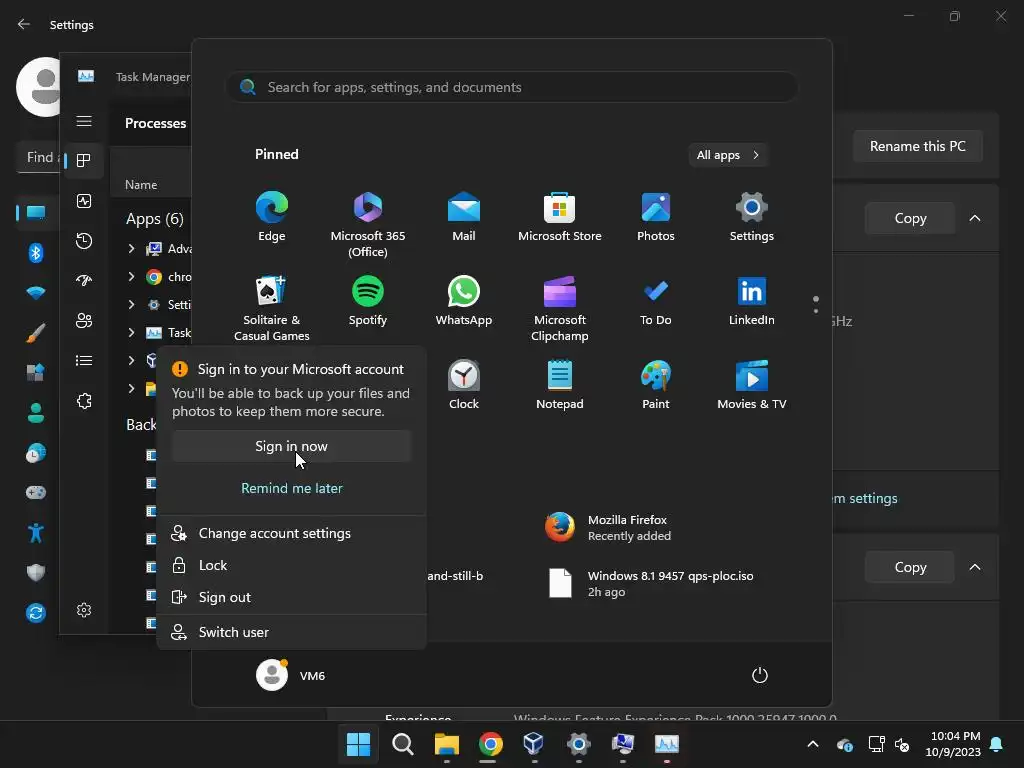Click the Start menu power button
Image resolution: width=1024 pixels, height=768 pixels.
760,675
